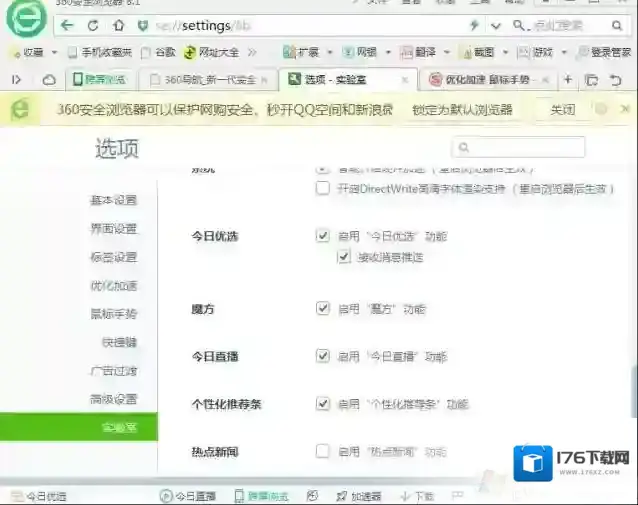Toggle 启用今日优选功能 checkbox

(323, 236)
